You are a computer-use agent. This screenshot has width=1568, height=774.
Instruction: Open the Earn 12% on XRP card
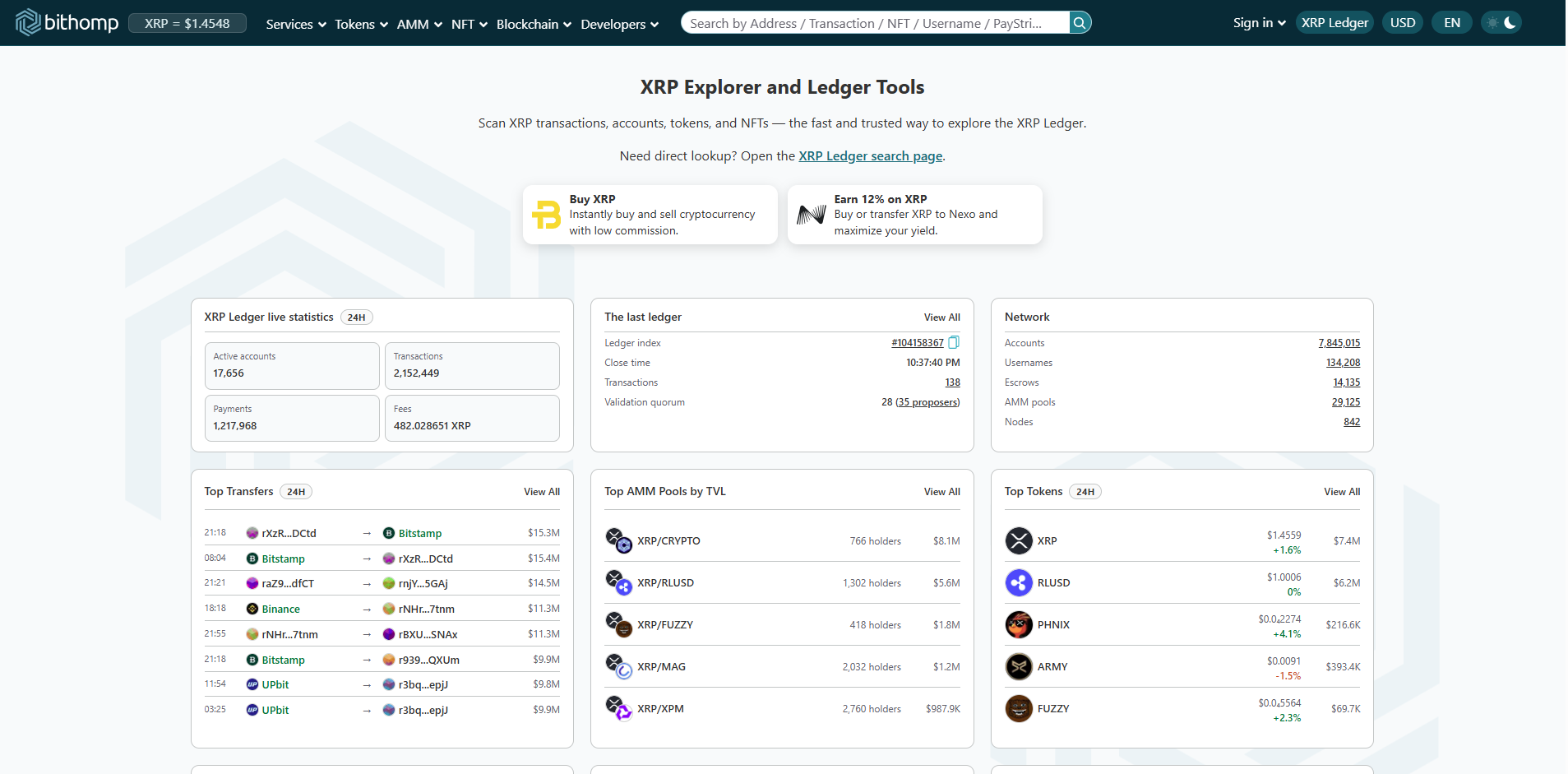[915, 215]
